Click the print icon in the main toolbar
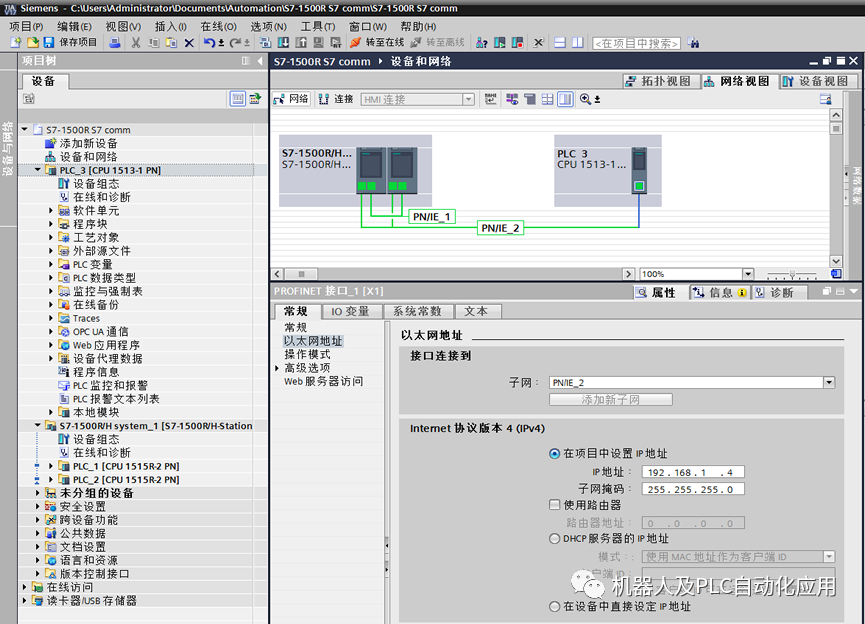Screen dimensions: 865x624 (x=116, y=42)
